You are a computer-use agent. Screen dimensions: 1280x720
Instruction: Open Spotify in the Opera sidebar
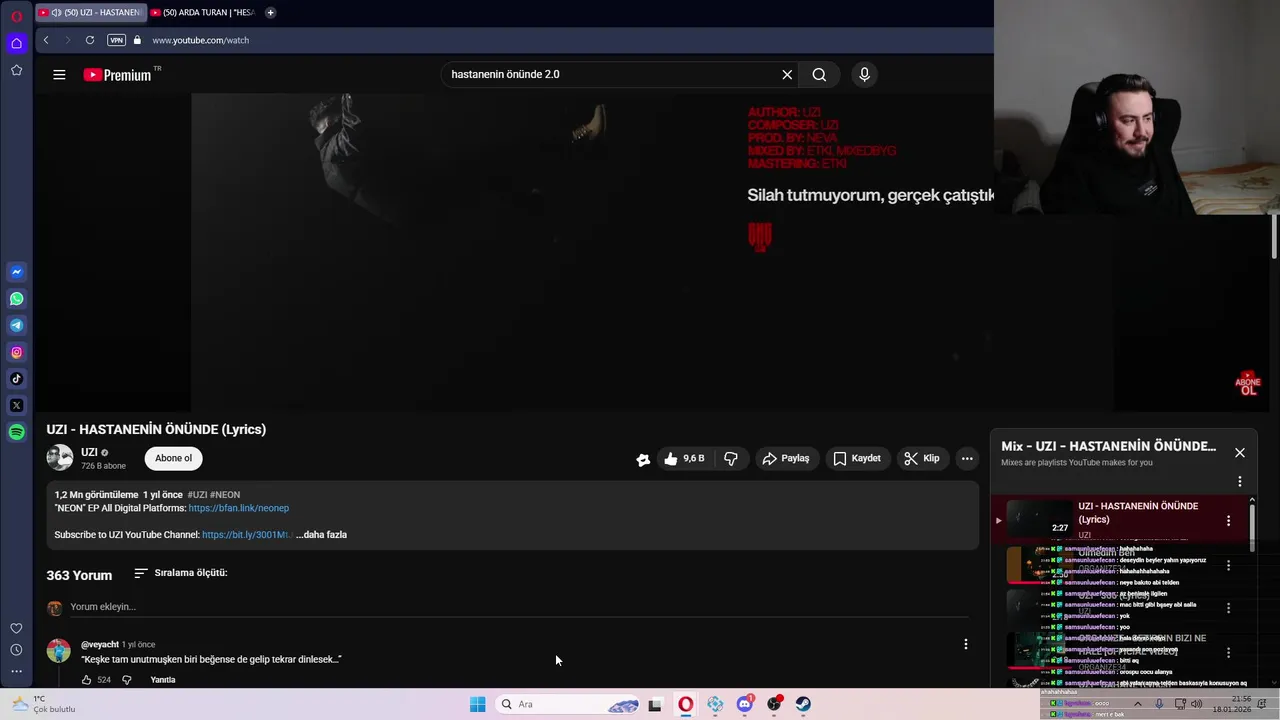click(x=16, y=432)
